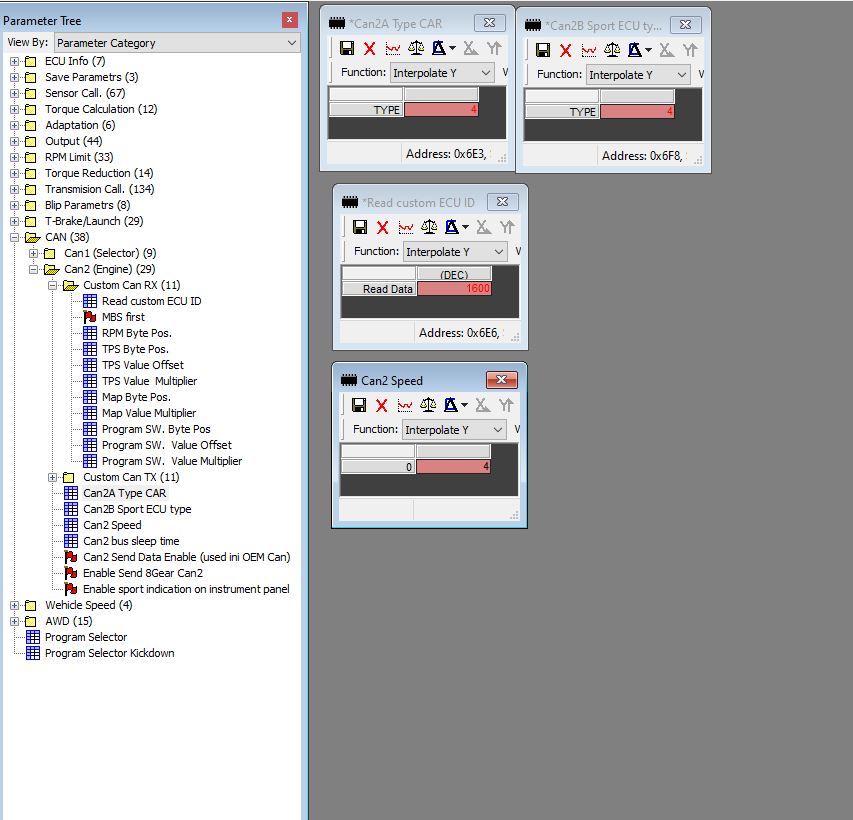The height and width of the screenshot is (820, 853).
Task: Open graph view icon in Read custom ECU ID window
Action: point(405,227)
